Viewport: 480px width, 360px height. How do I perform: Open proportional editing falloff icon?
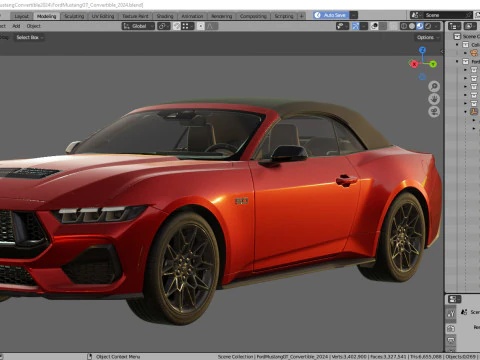coord(211,26)
